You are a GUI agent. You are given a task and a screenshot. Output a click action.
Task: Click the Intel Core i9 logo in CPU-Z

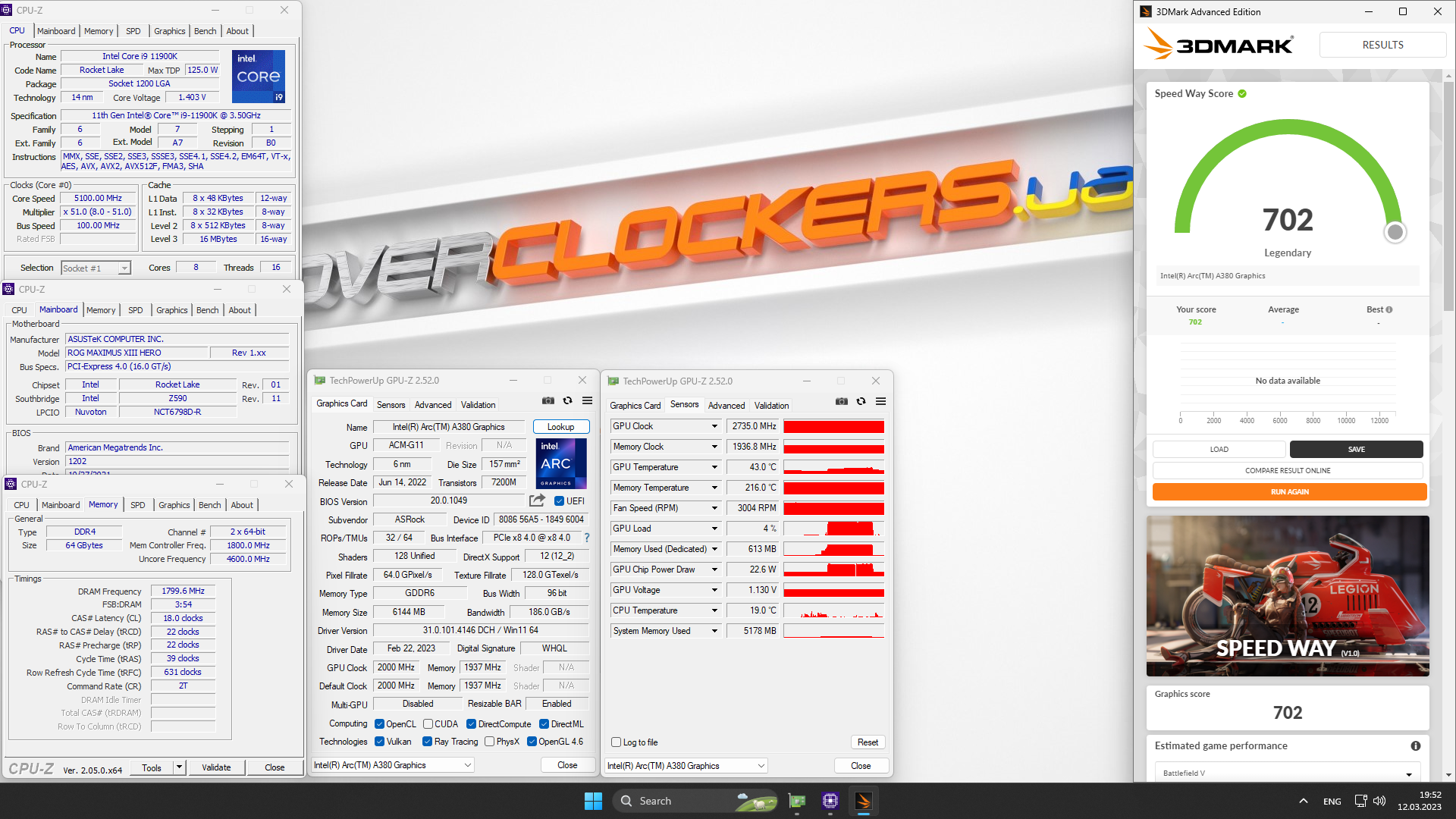pos(259,77)
